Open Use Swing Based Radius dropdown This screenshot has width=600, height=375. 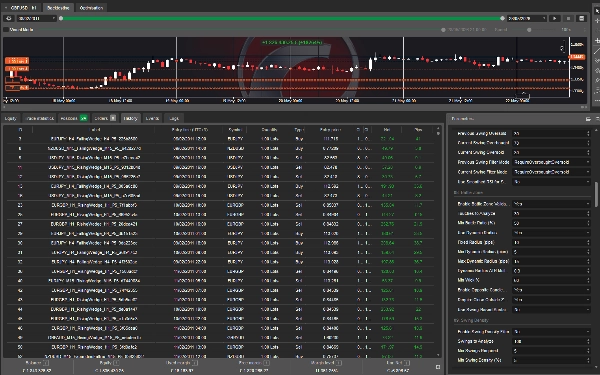551,310
